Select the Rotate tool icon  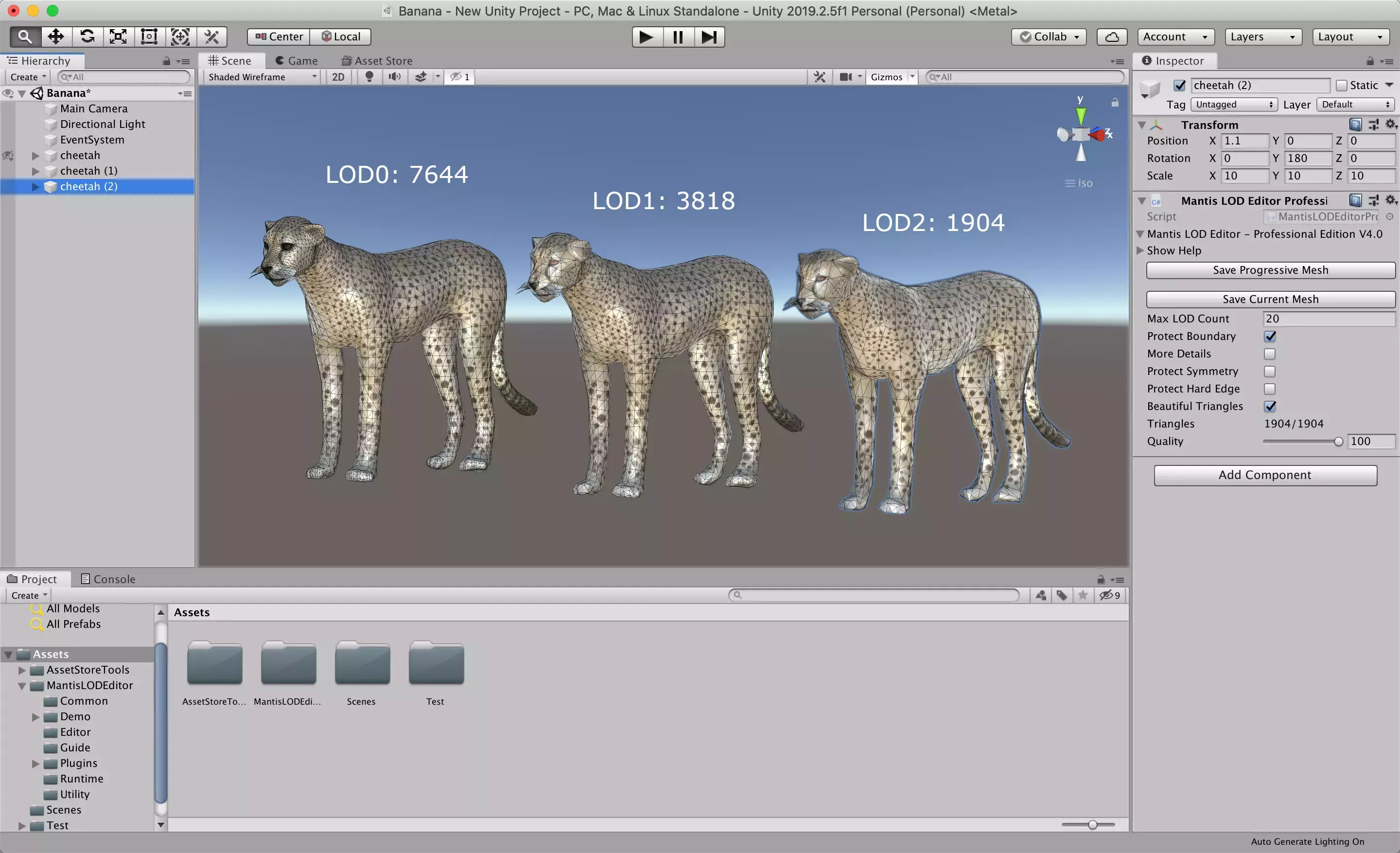click(x=87, y=36)
